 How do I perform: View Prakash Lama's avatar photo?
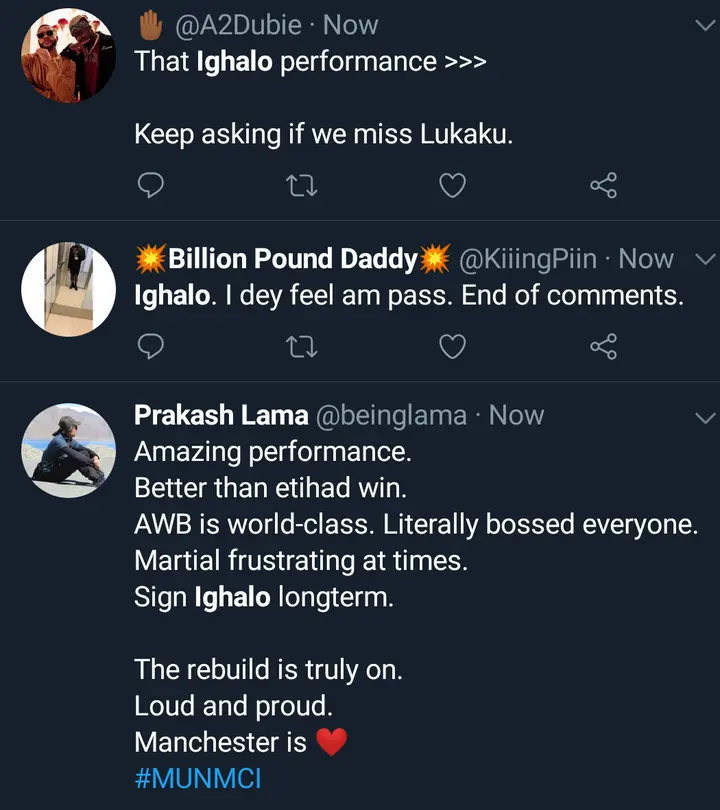click(x=69, y=450)
